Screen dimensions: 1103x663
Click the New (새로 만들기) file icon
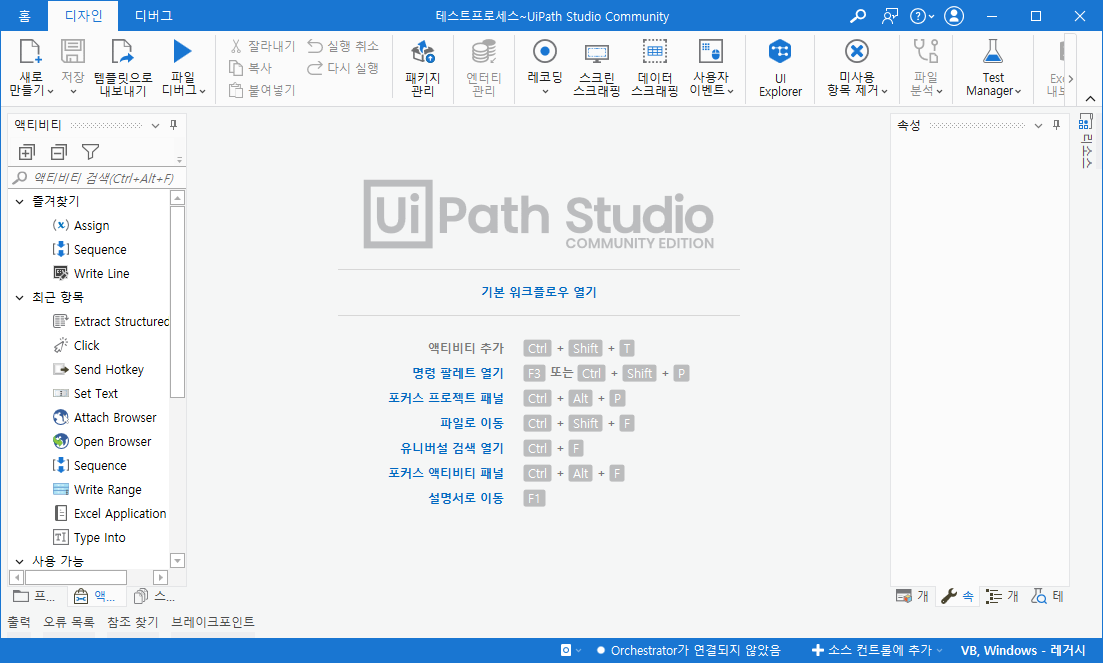30,51
